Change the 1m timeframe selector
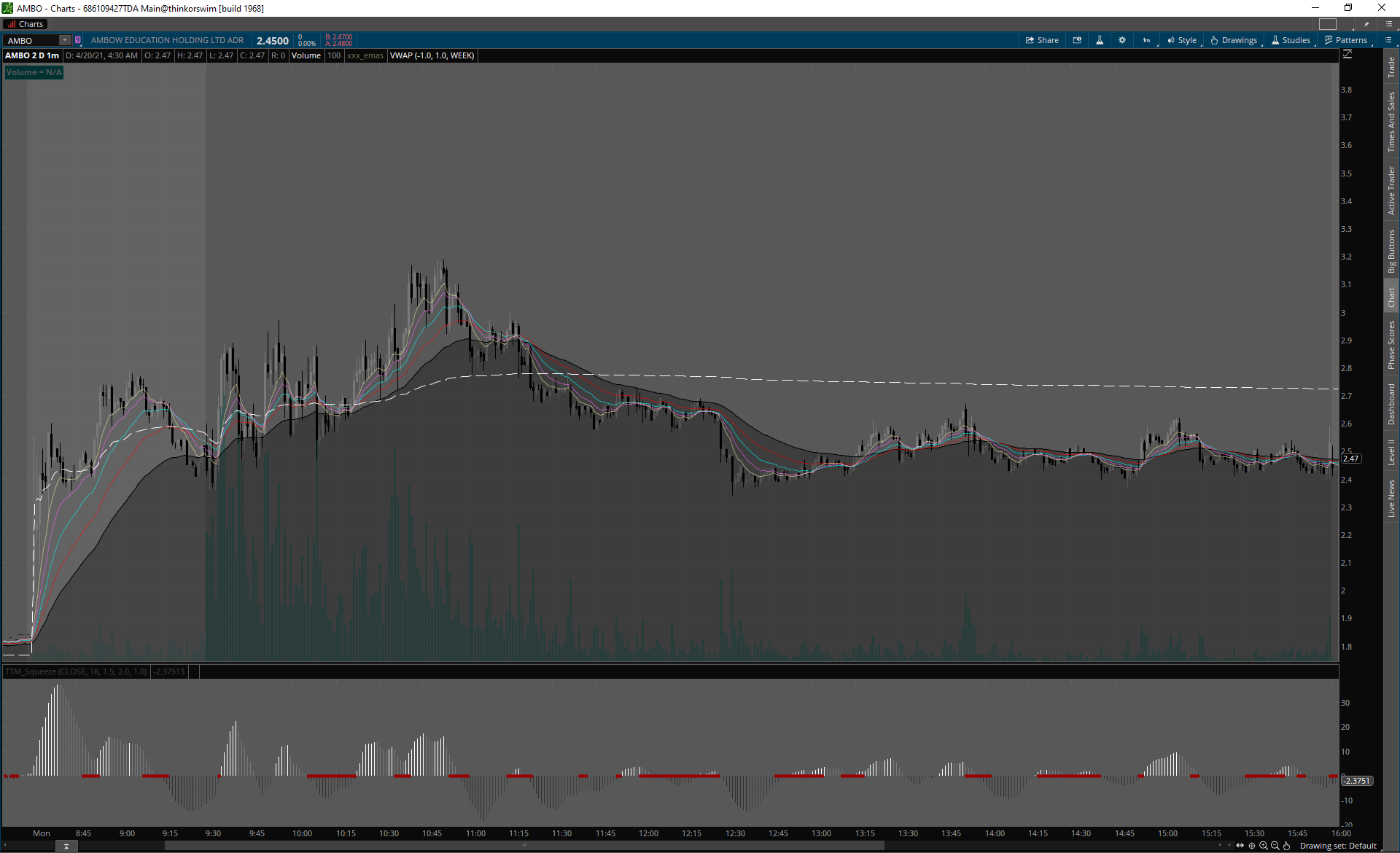1400x853 pixels. (x=1147, y=40)
